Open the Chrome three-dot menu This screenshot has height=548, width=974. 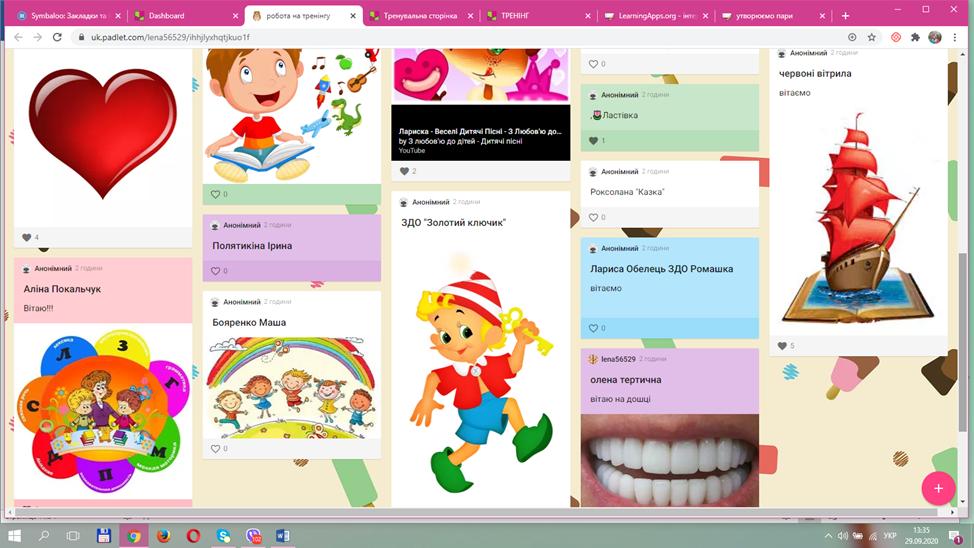coord(955,37)
